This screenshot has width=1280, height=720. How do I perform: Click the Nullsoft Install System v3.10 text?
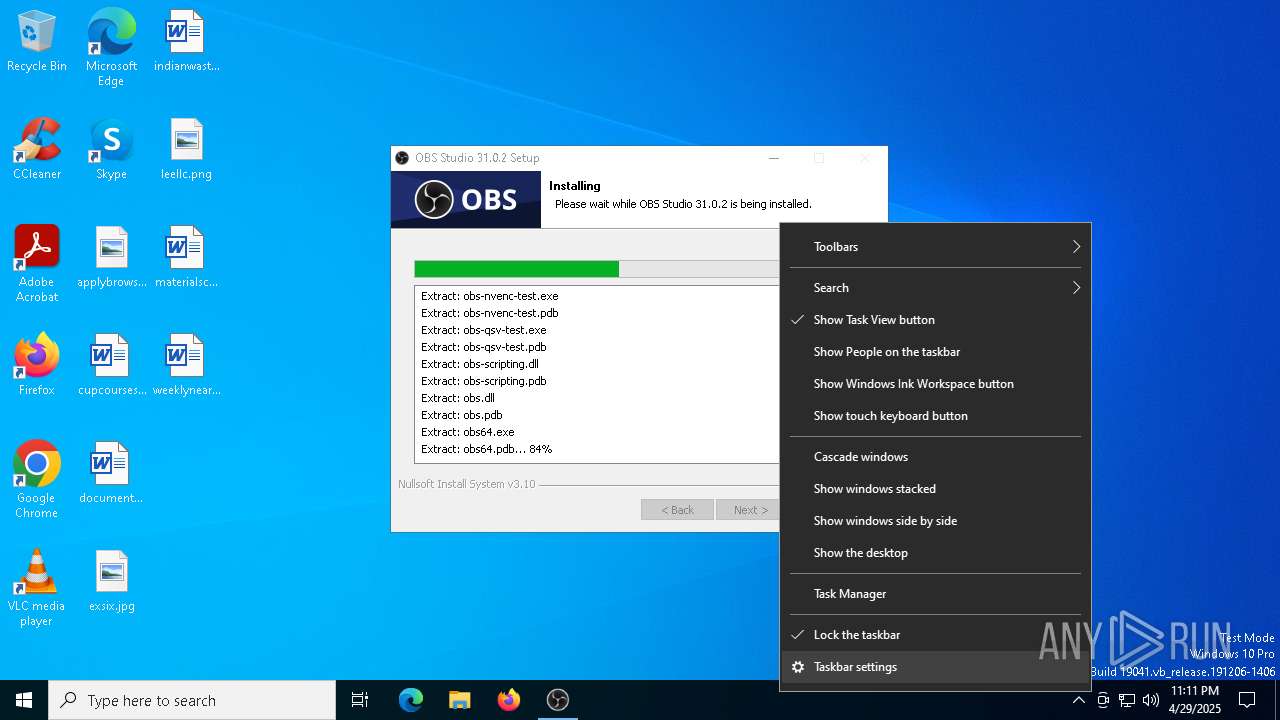point(467,484)
